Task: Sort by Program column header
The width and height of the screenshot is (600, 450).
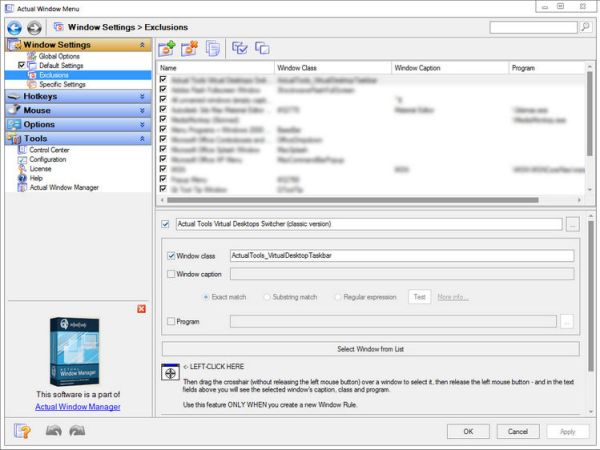Action: tap(547, 68)
